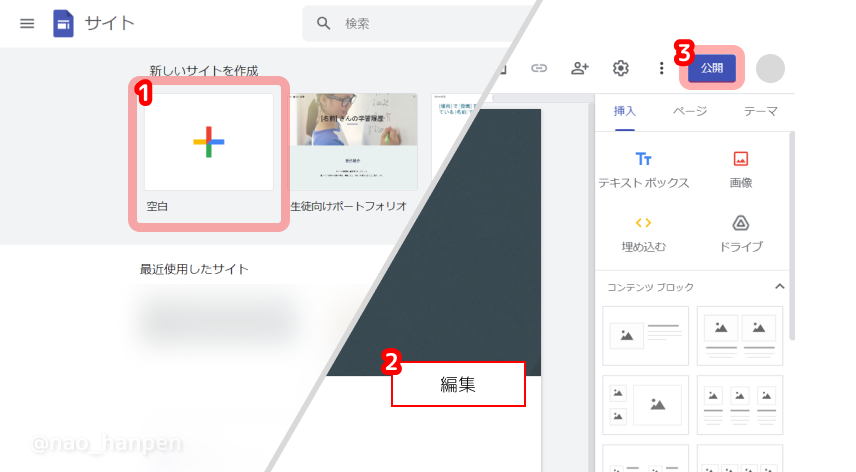Select the three-image content block layout
Screen dimensions: 856x472
740,405
